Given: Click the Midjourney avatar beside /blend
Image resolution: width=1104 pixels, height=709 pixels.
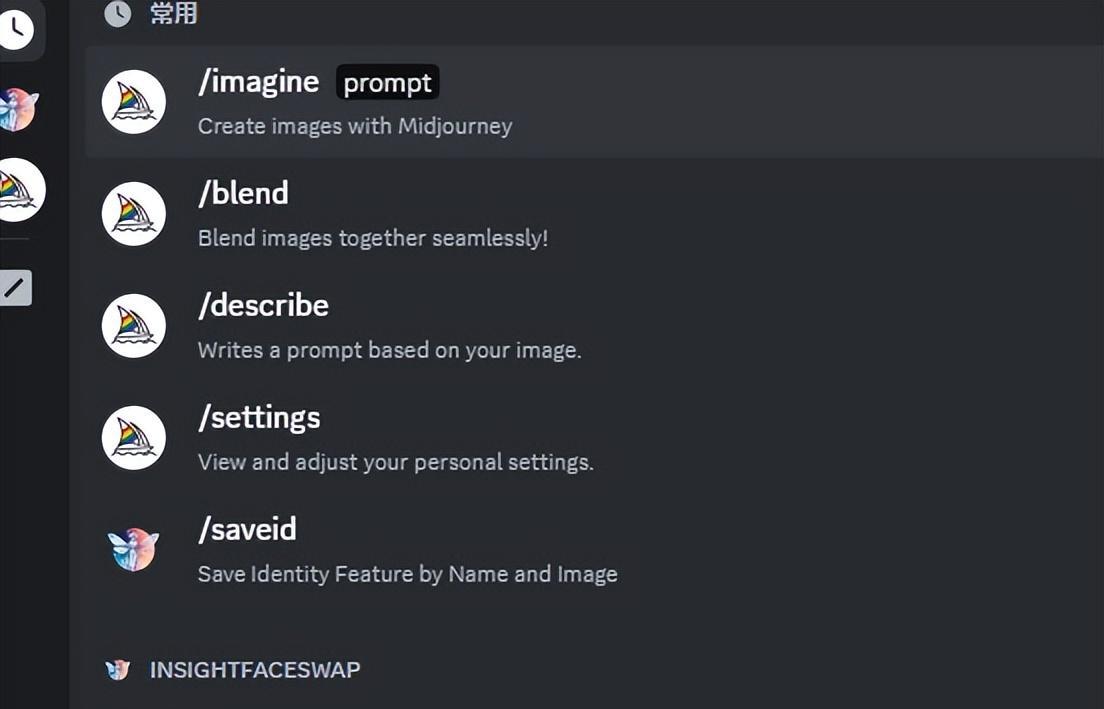Looking at the screenshot, I should tap(134, 214).
